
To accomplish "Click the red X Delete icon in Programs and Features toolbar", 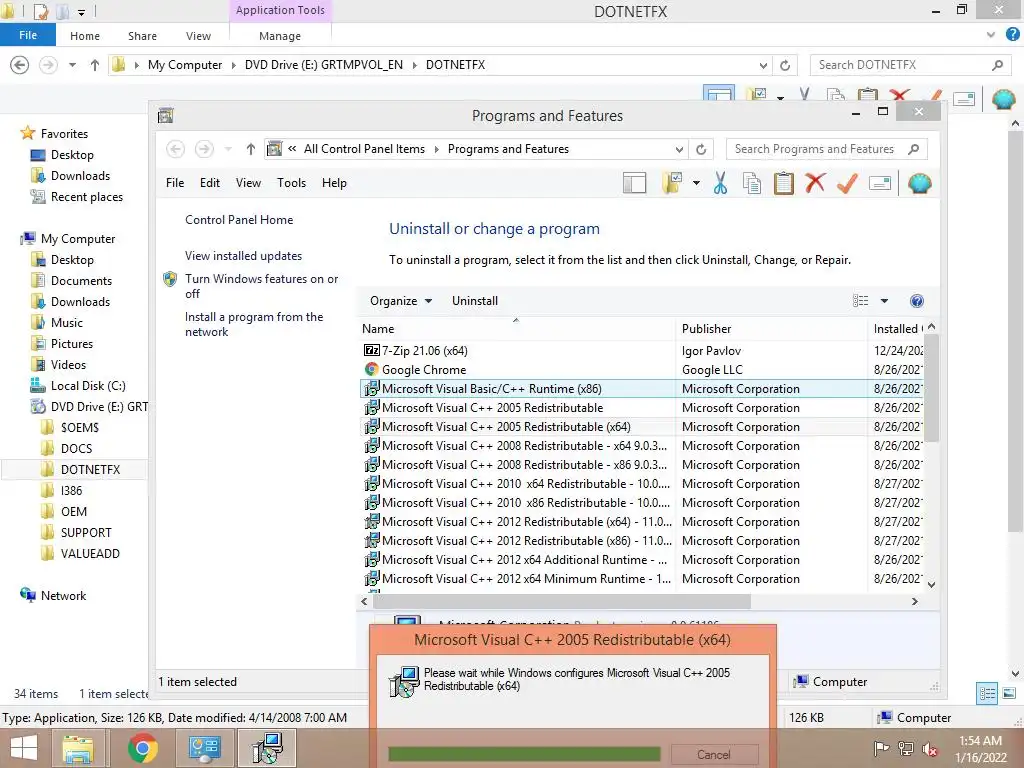I will pos(815,184).
